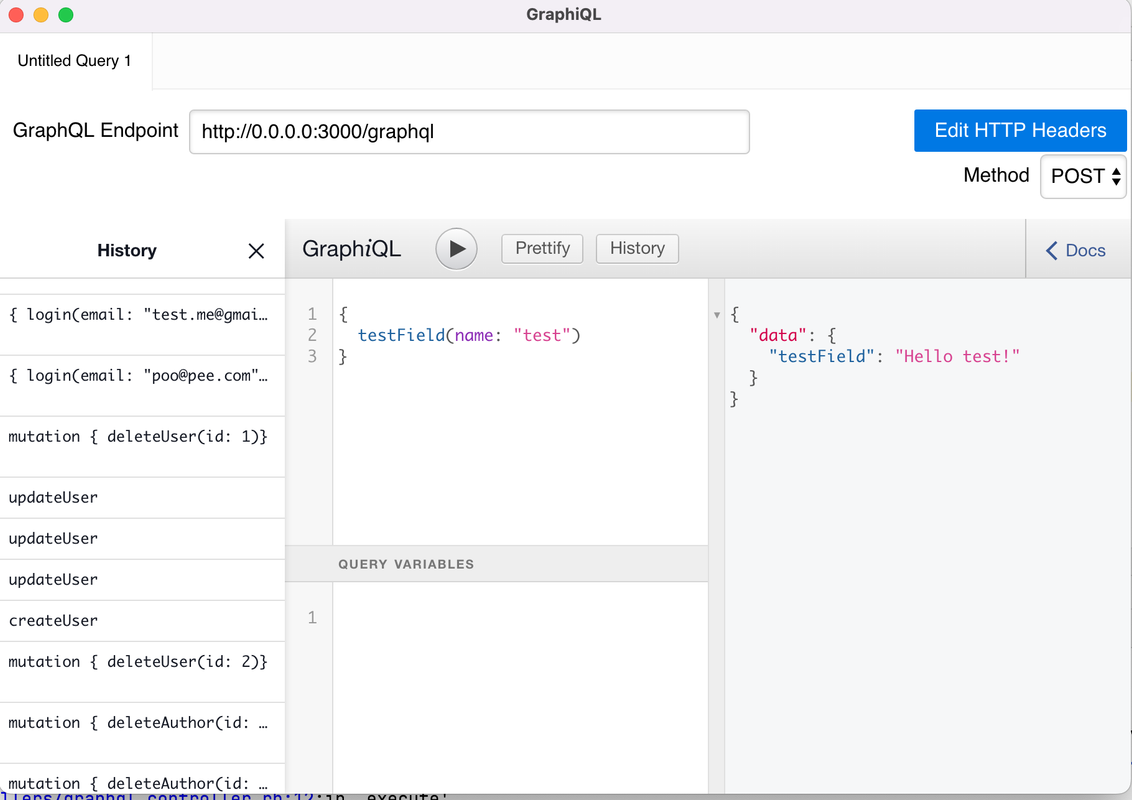1132x800 pixels.
Task: Open the Method POST dropdown
Action: coord(1083,176)
